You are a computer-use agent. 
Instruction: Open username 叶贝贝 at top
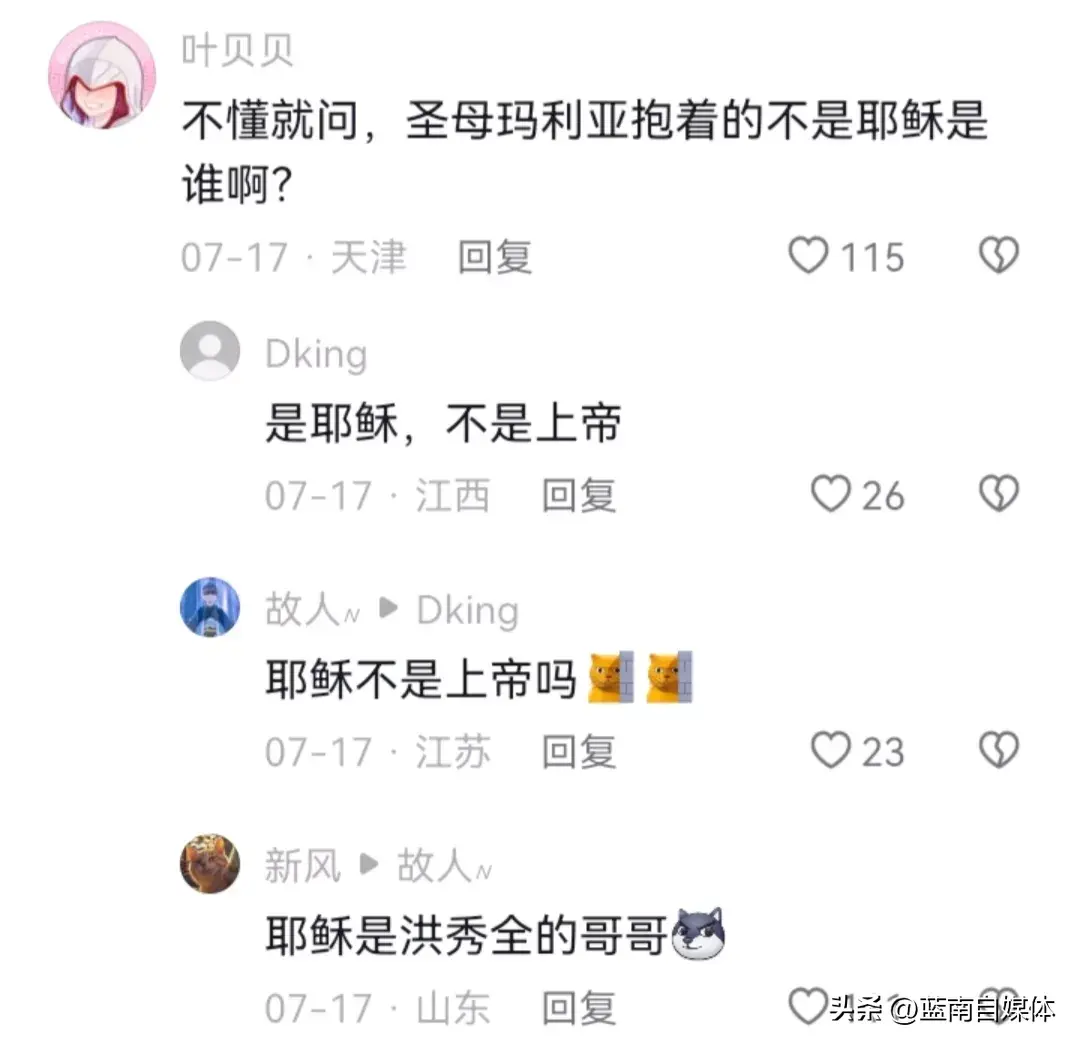pos(238,50)
